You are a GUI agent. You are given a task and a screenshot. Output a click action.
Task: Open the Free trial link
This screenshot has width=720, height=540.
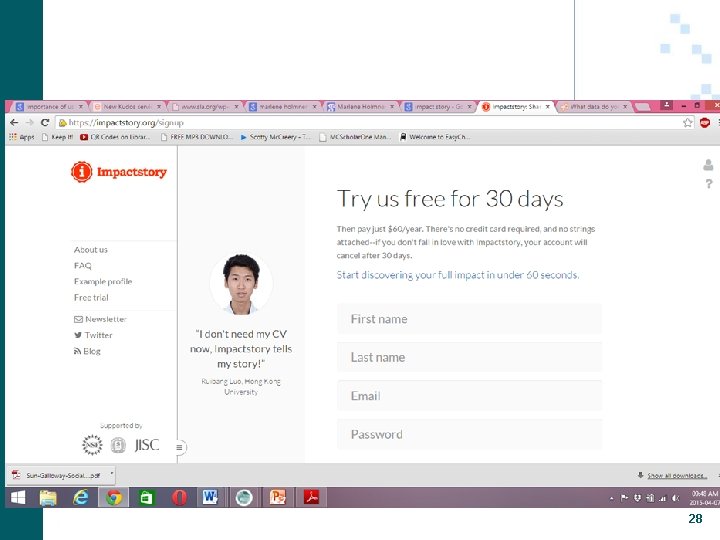coord(91,298)
